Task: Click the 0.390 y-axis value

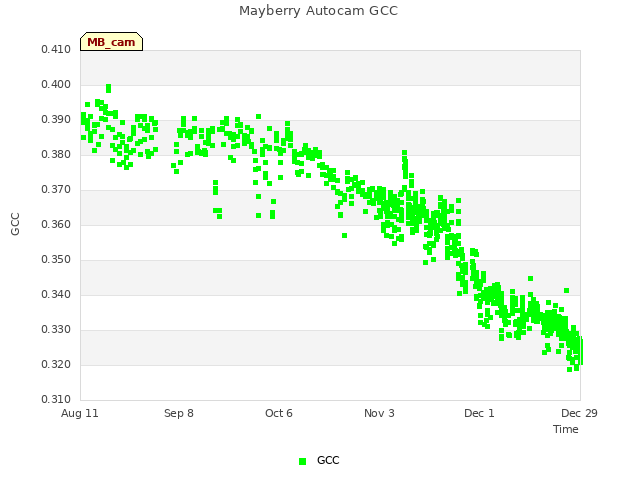Action: point(56,120)
